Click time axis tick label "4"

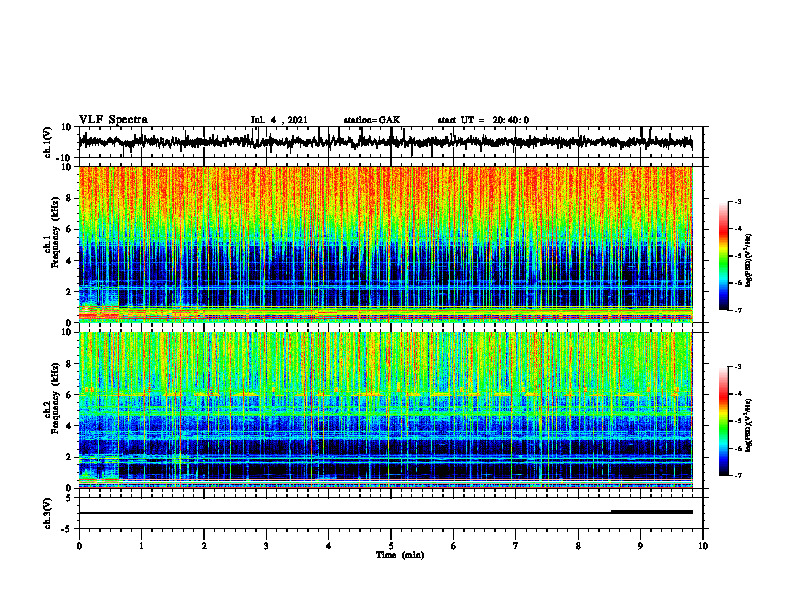click(329, 546)
